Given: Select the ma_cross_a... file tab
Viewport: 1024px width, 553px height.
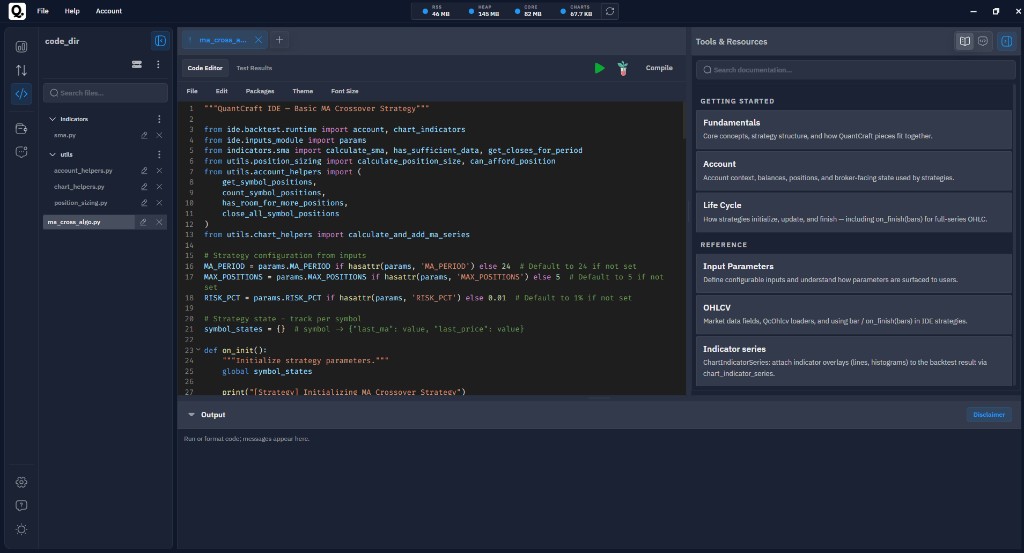Looking at the screenshot, I should click(x=222, y=40).
